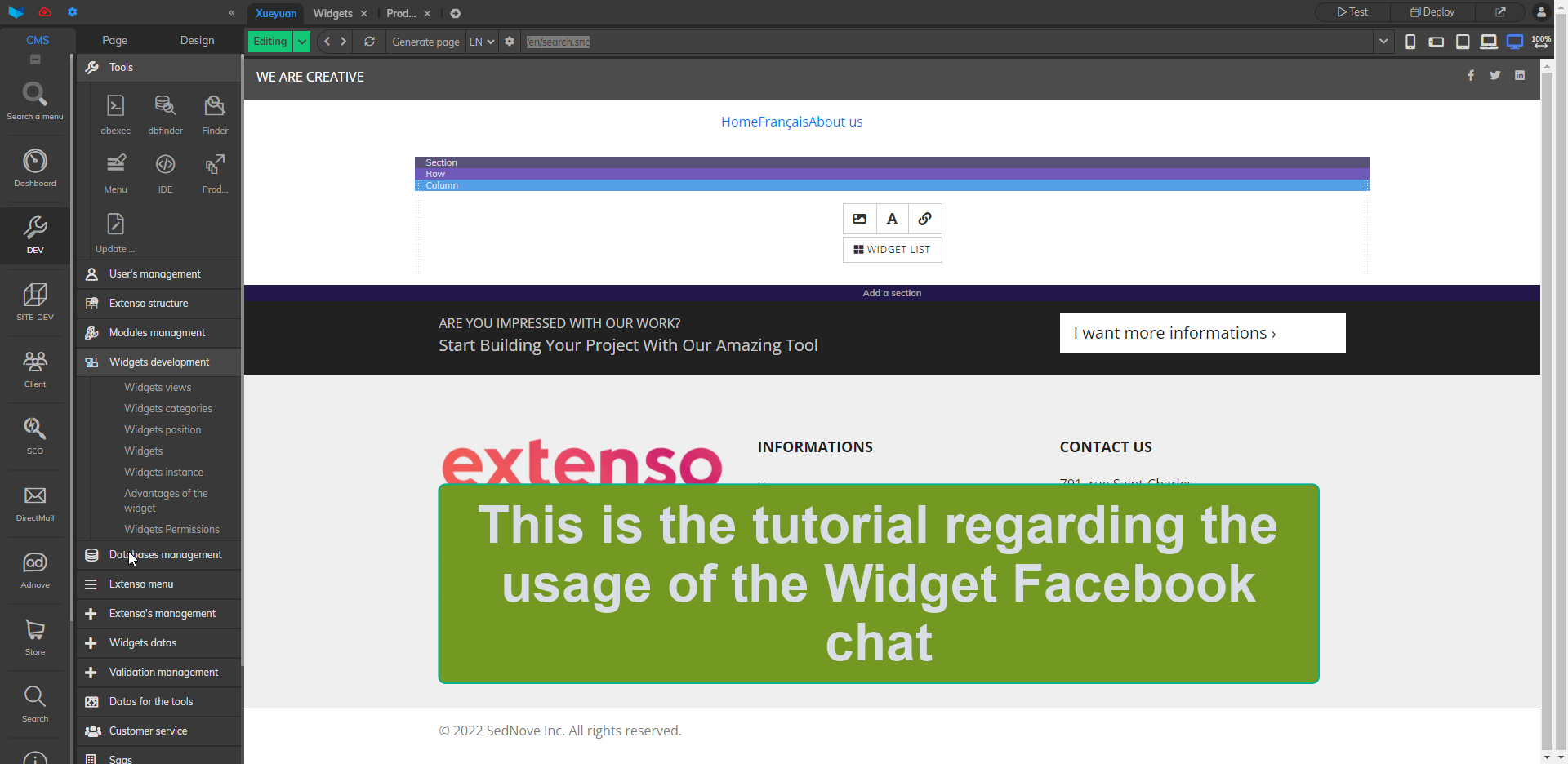Open the Menu tool icon
This screenshot has height=764, width=1568.
(115, 173)
